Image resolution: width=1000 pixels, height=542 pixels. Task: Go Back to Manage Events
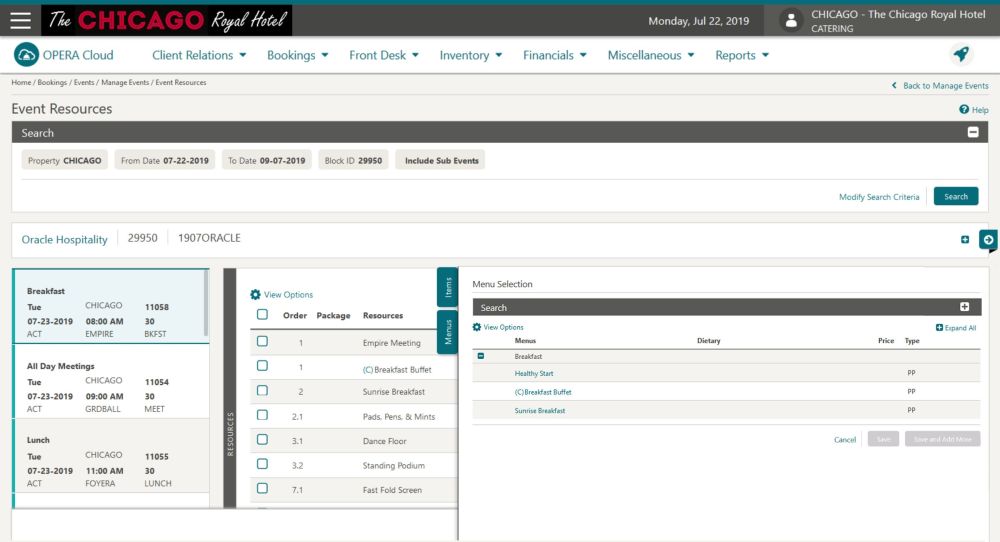[940, 85]
